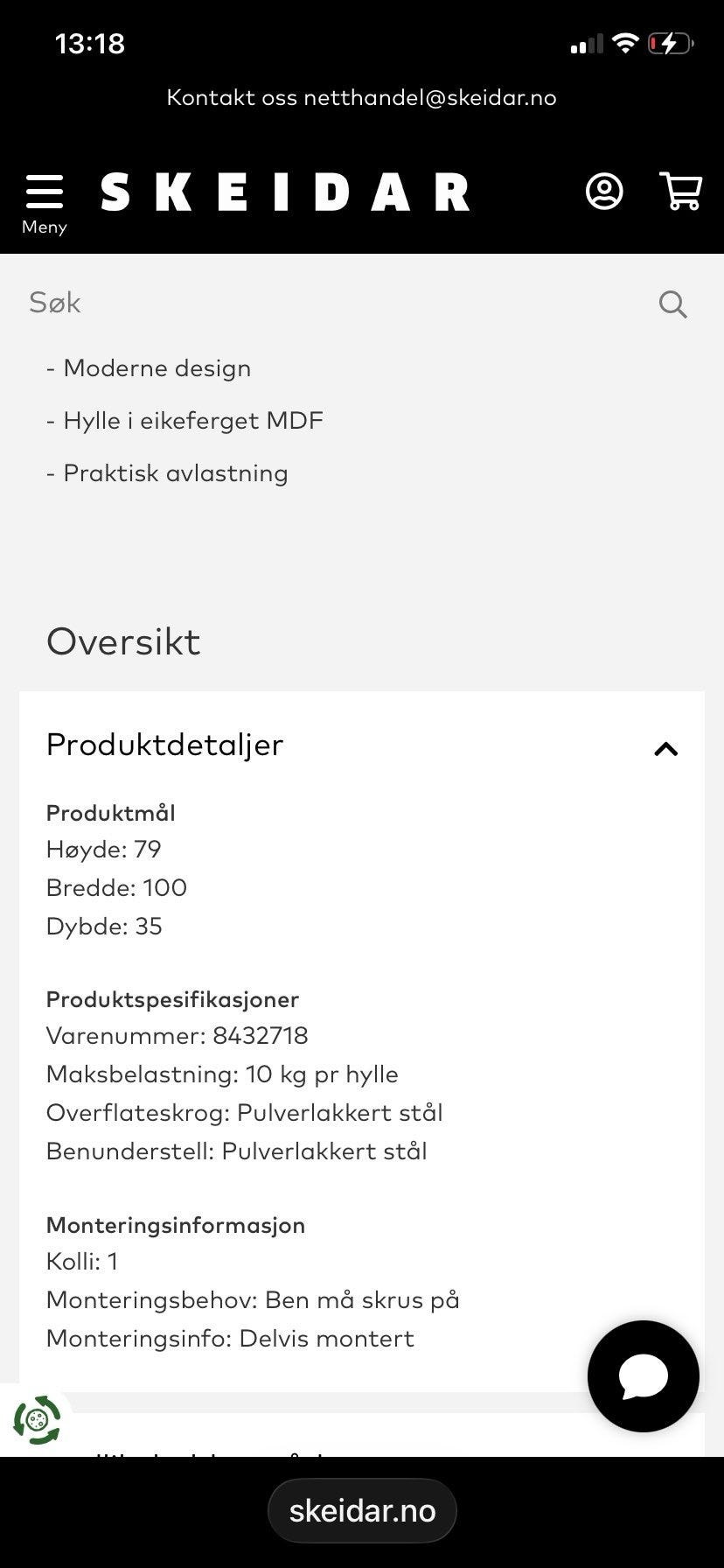Open the user account profile icon

[x=604, y=192]
